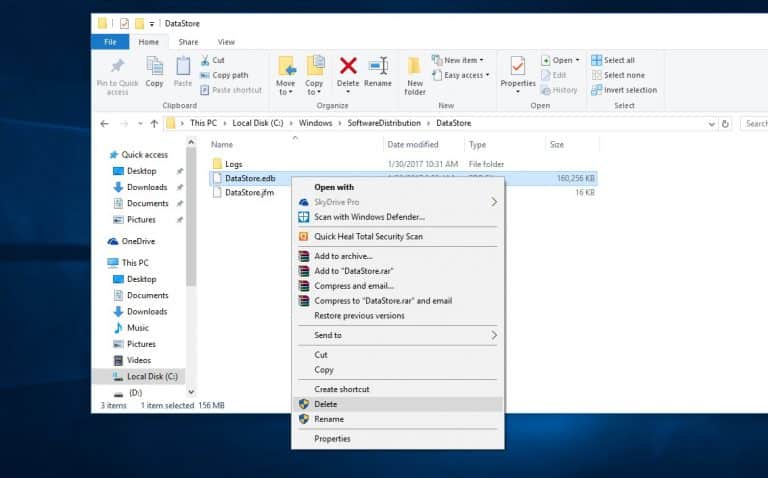This screenshot has height=478, width=768.
Task: Click the Delete icon in the ribbon
Action: (x=348, y=72)
